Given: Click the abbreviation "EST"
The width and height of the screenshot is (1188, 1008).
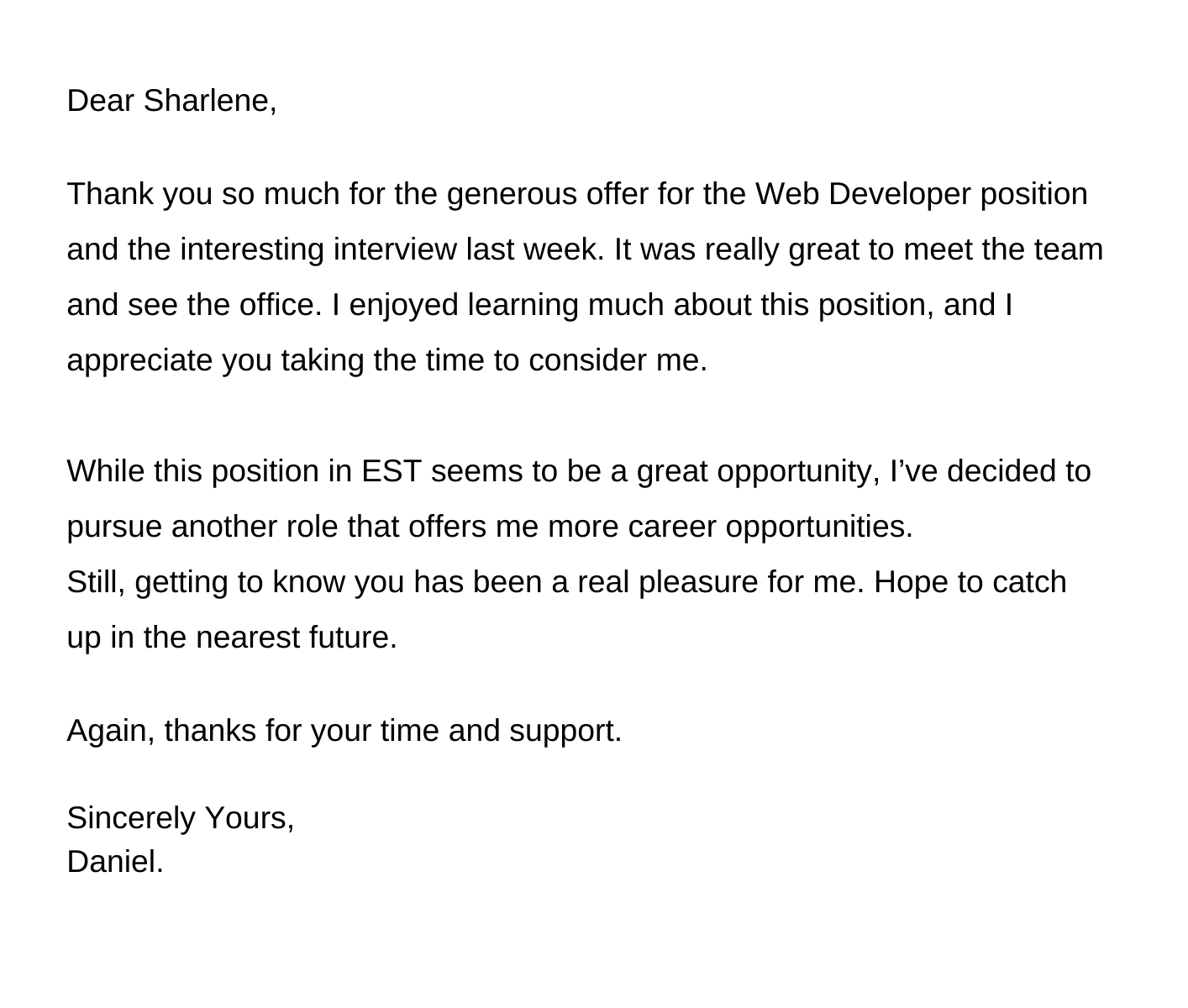Looking at the screenshot, I should [391, 471].
